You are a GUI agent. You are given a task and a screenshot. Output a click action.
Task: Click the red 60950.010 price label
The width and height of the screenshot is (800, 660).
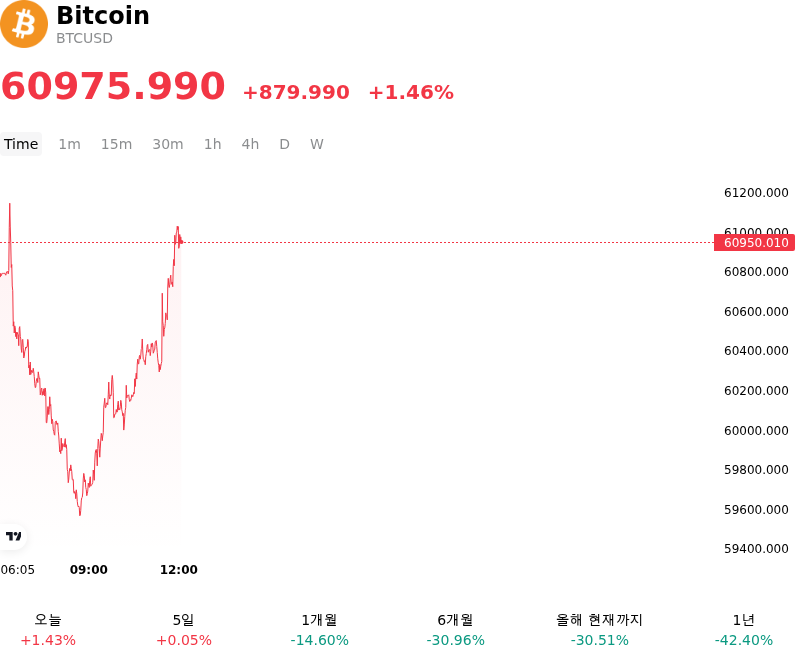(x=755, y=243)
